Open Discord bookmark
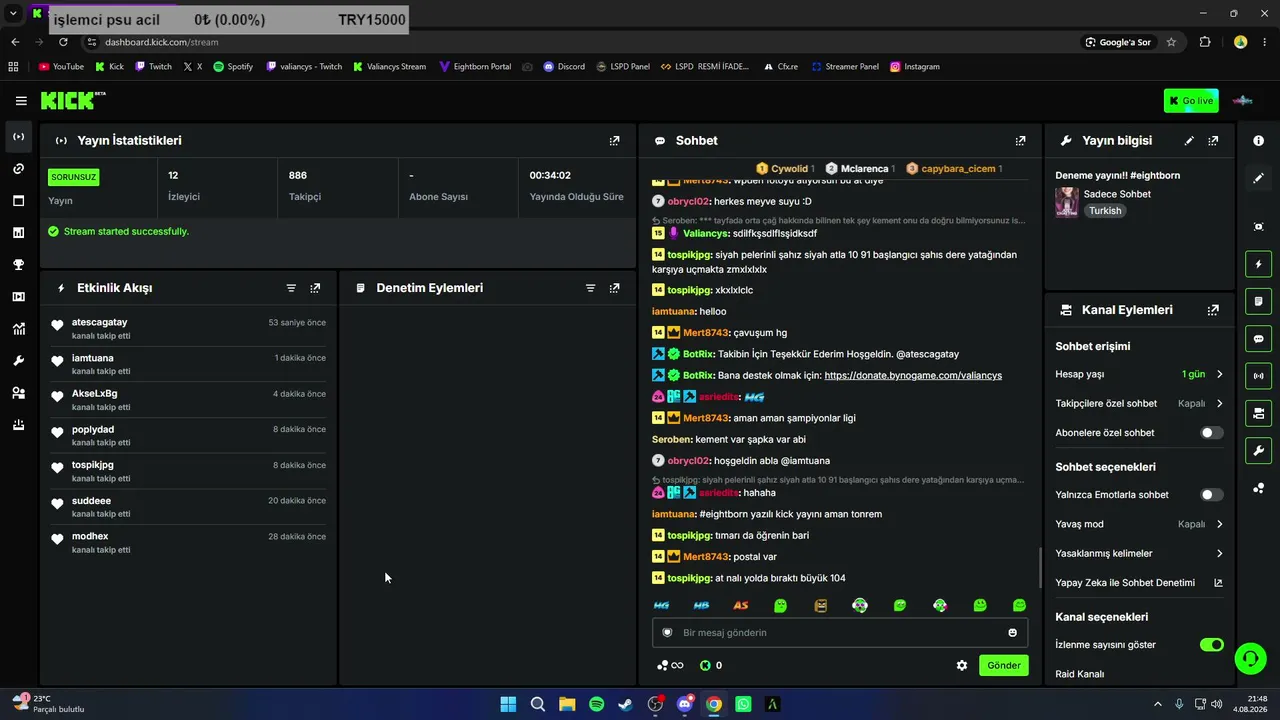The width and height of the screenshot is (1280, 720). click(564, 67)
